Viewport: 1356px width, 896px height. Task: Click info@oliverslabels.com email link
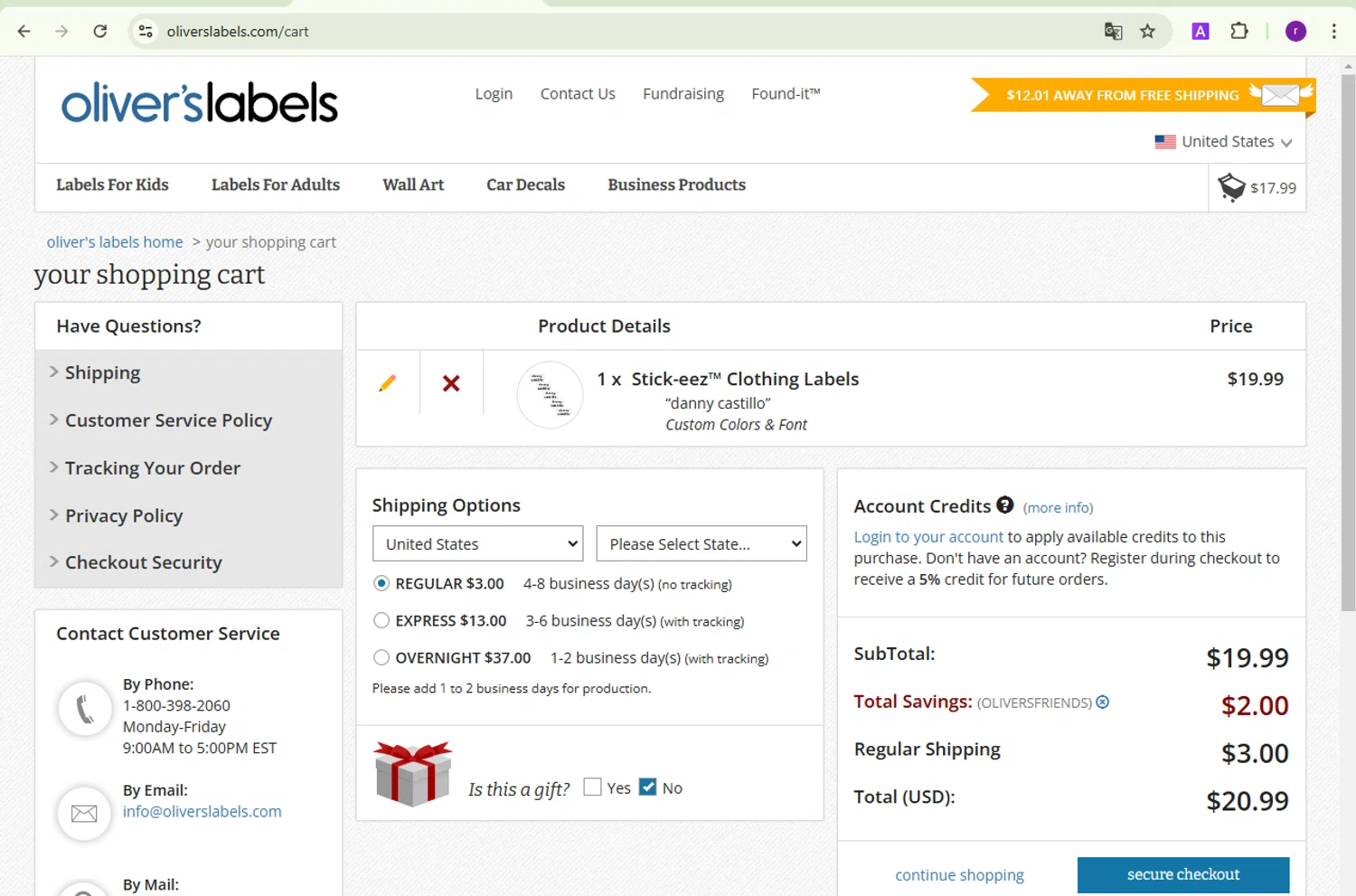[202, 812]
